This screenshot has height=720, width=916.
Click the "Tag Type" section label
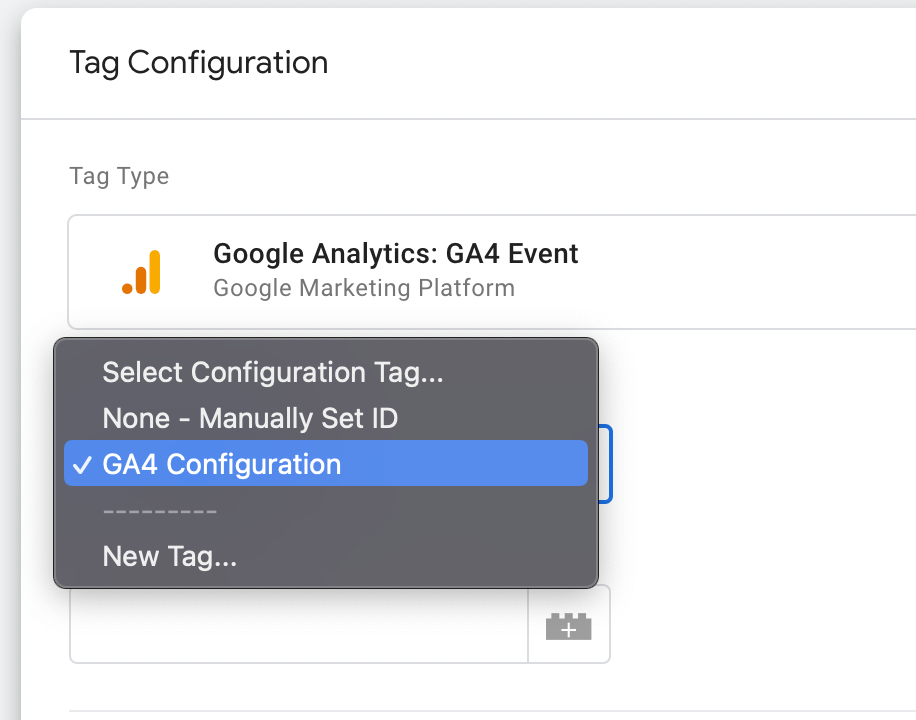118,175
